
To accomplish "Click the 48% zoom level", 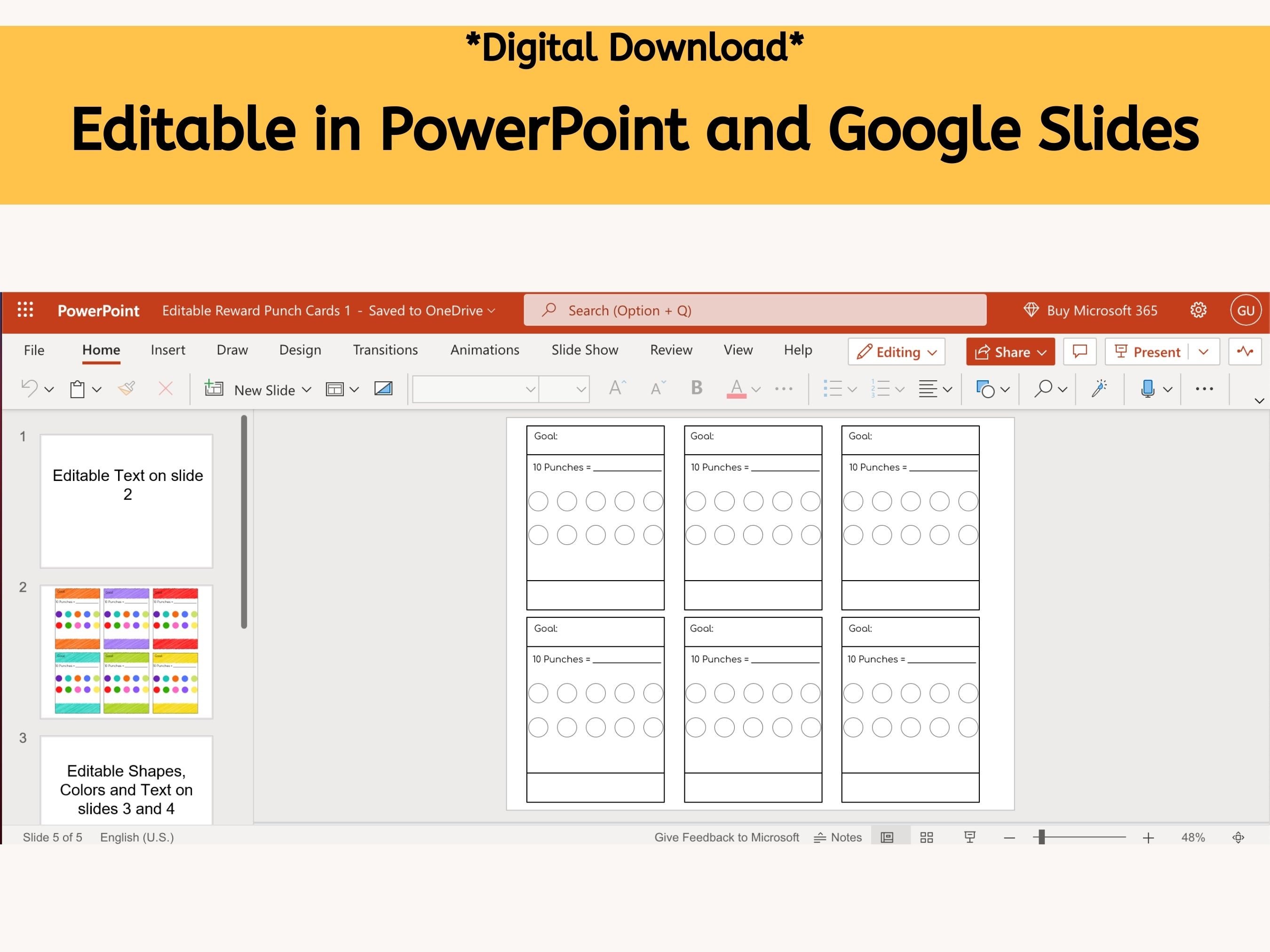I will 1192,837.
